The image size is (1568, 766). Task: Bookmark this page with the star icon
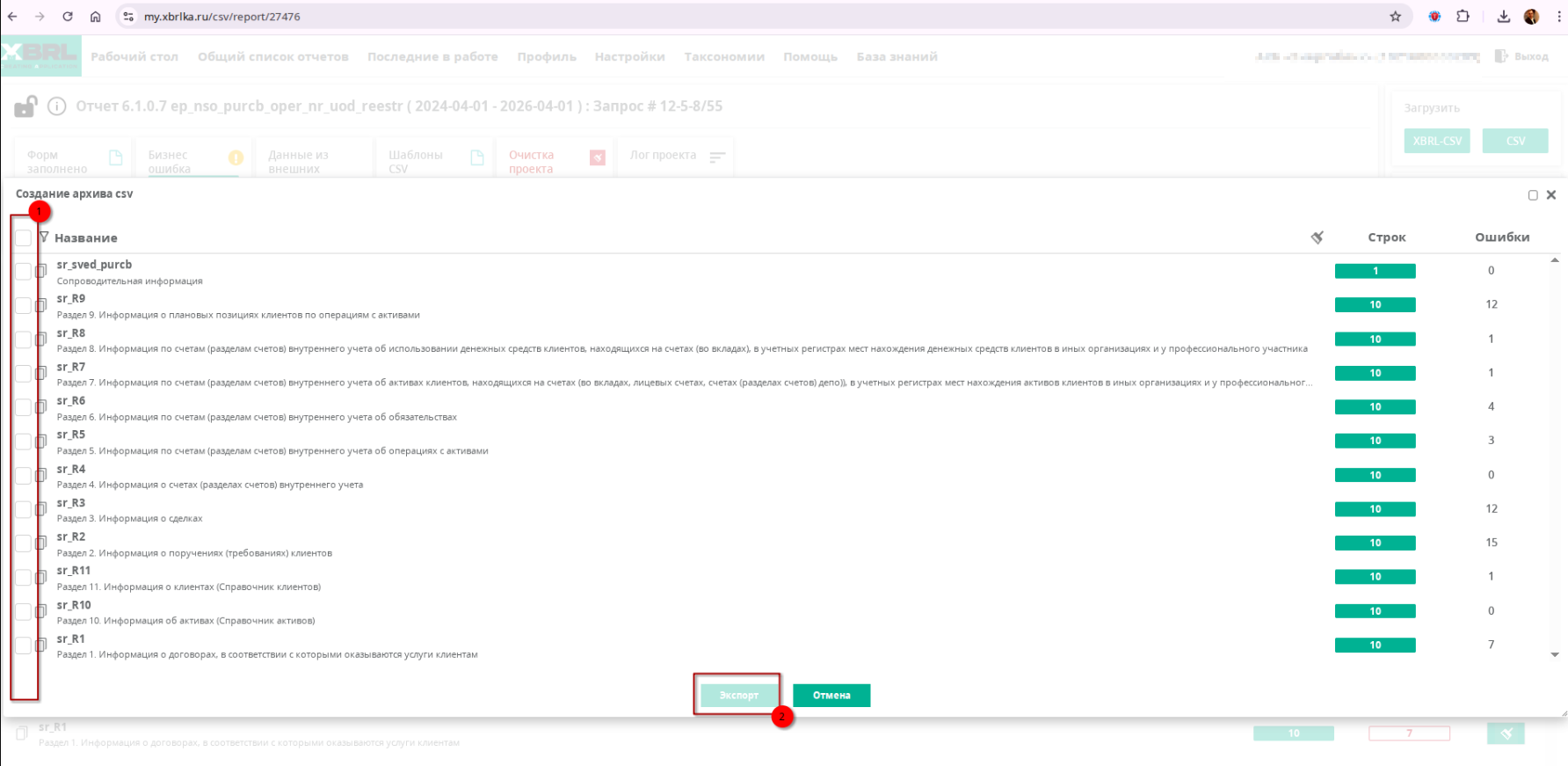point(1395,17)
